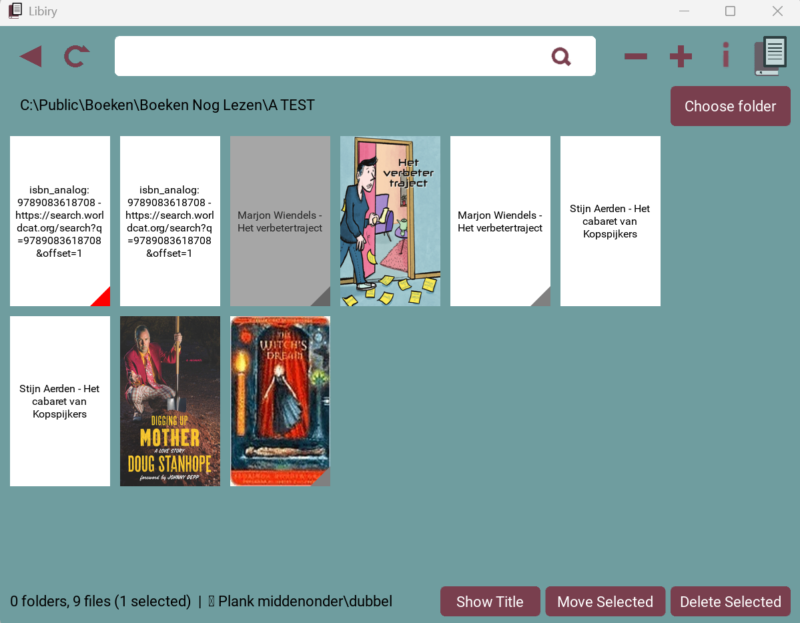
Task: Click the plus zoom-in icon
Action: pos(681,56)
